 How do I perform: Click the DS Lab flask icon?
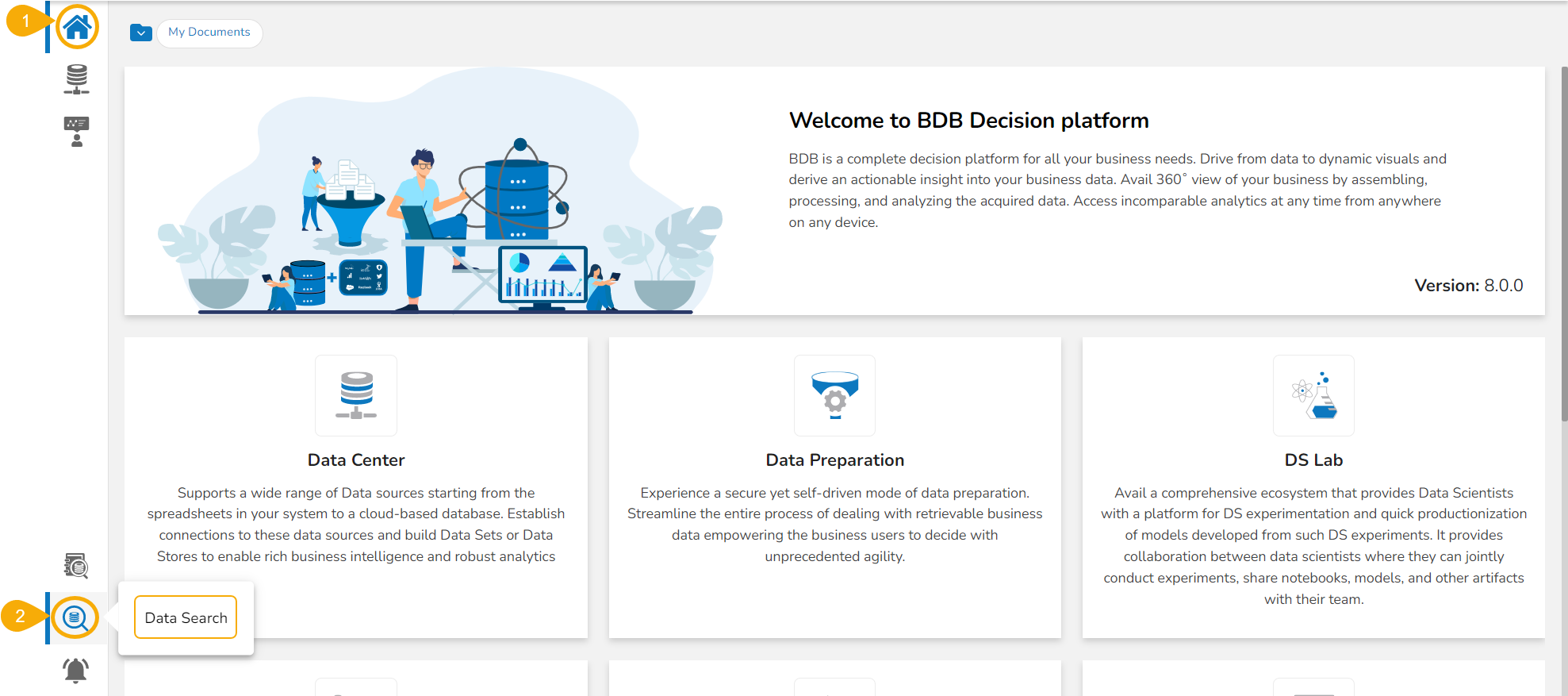(1313, 395)
